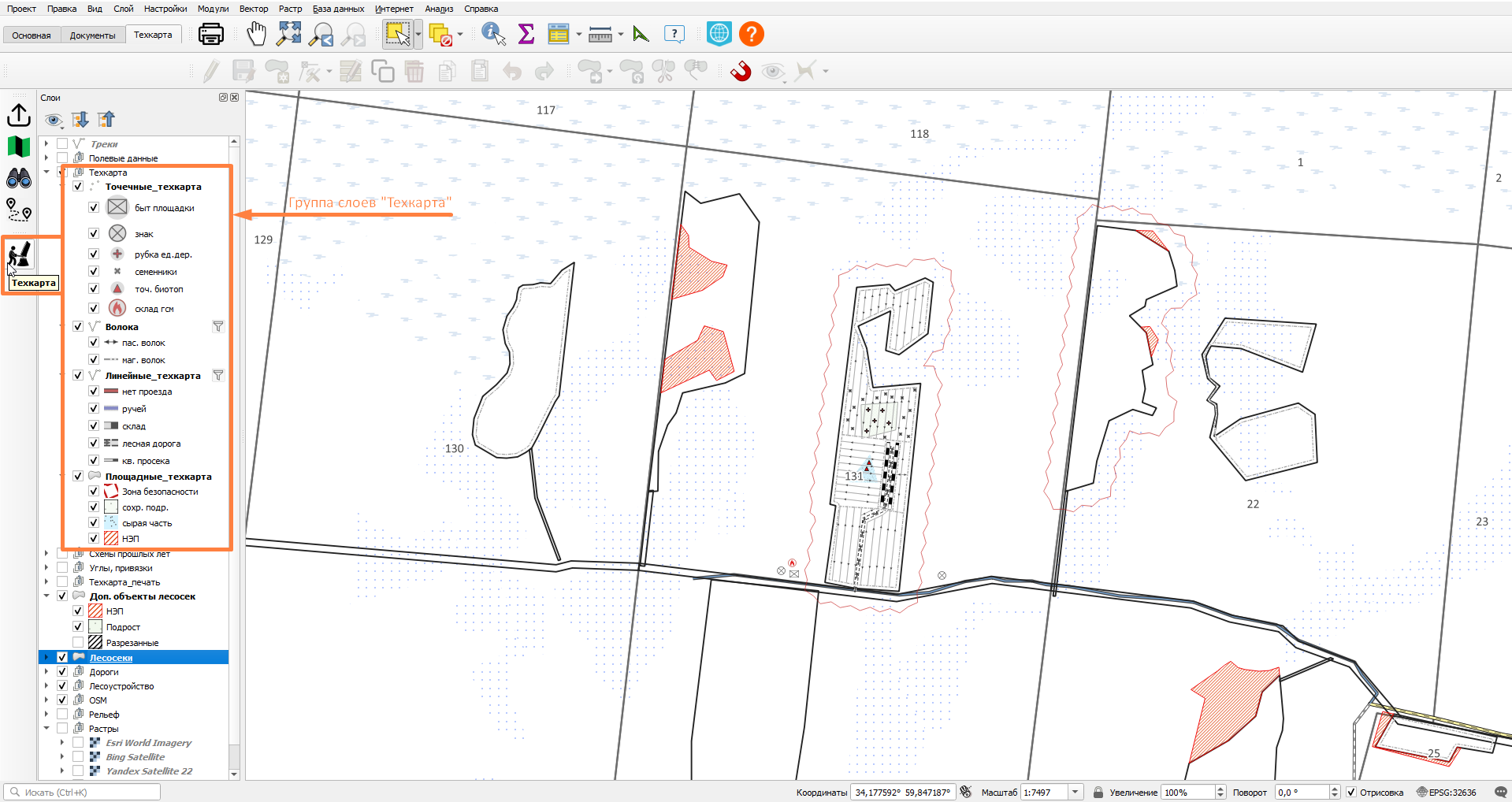Screen dimensions: 1512x802
Task: Toggle visibility of Точечные_техкарта layer
Action: pyautogui.click(x=78, y=187)
